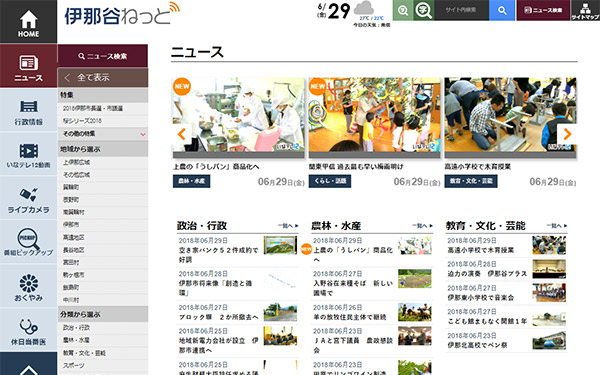
Task: Go to HOME via house icon
Action: [28, 21]
